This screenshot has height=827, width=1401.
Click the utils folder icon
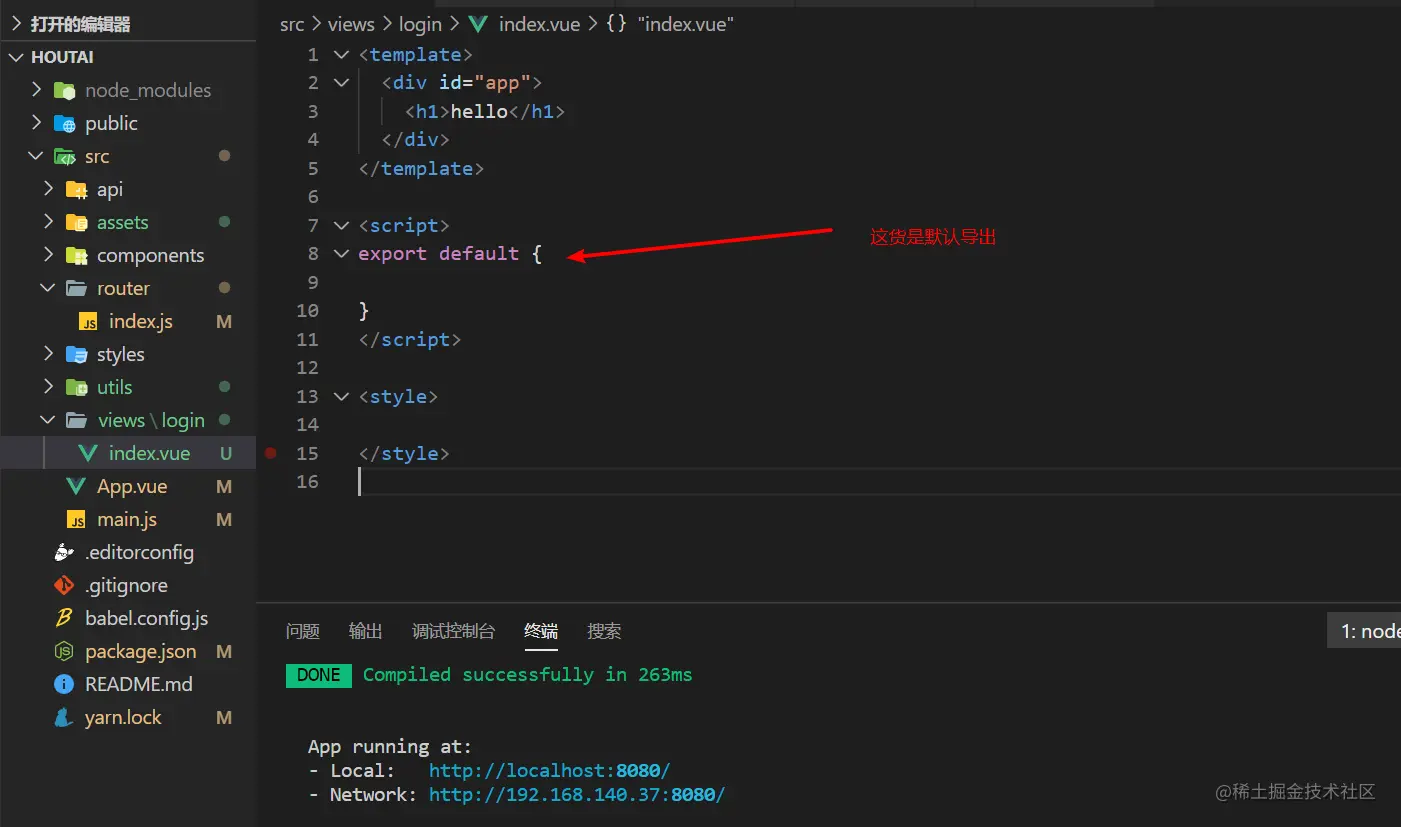pos(76,388)
